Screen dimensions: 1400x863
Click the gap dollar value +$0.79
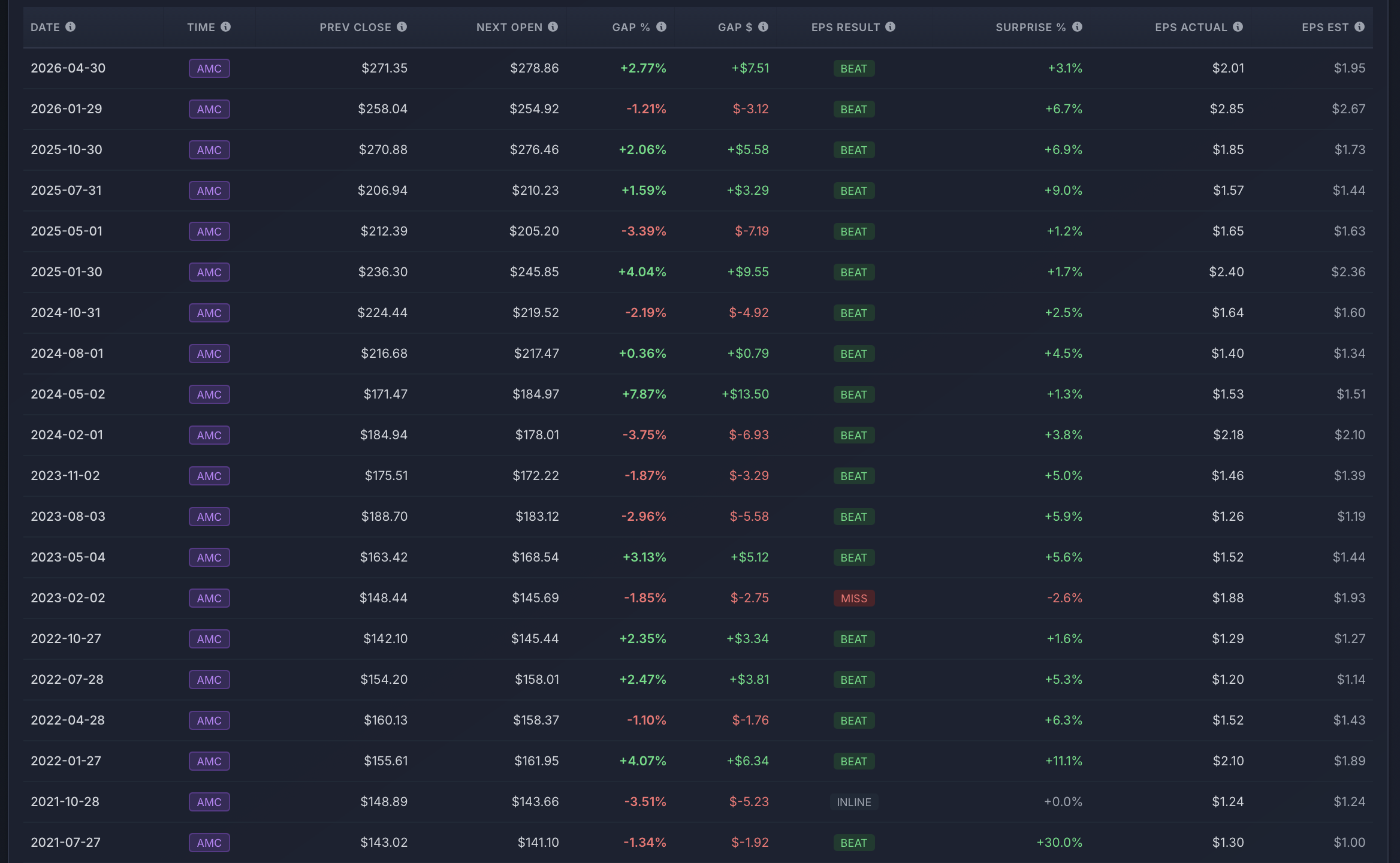[748, 354]
